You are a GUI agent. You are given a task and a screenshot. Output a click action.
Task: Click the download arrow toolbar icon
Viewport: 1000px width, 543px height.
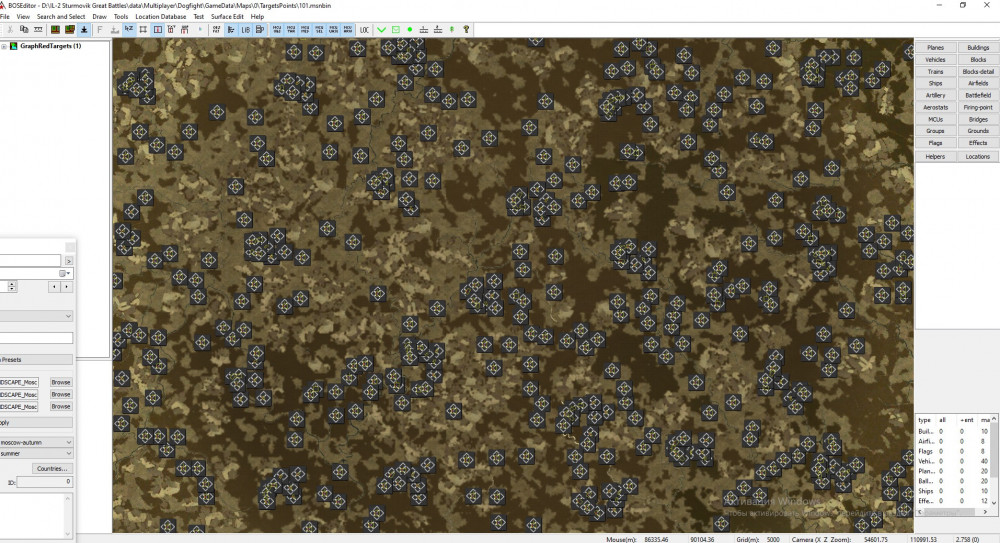[84, 30]
